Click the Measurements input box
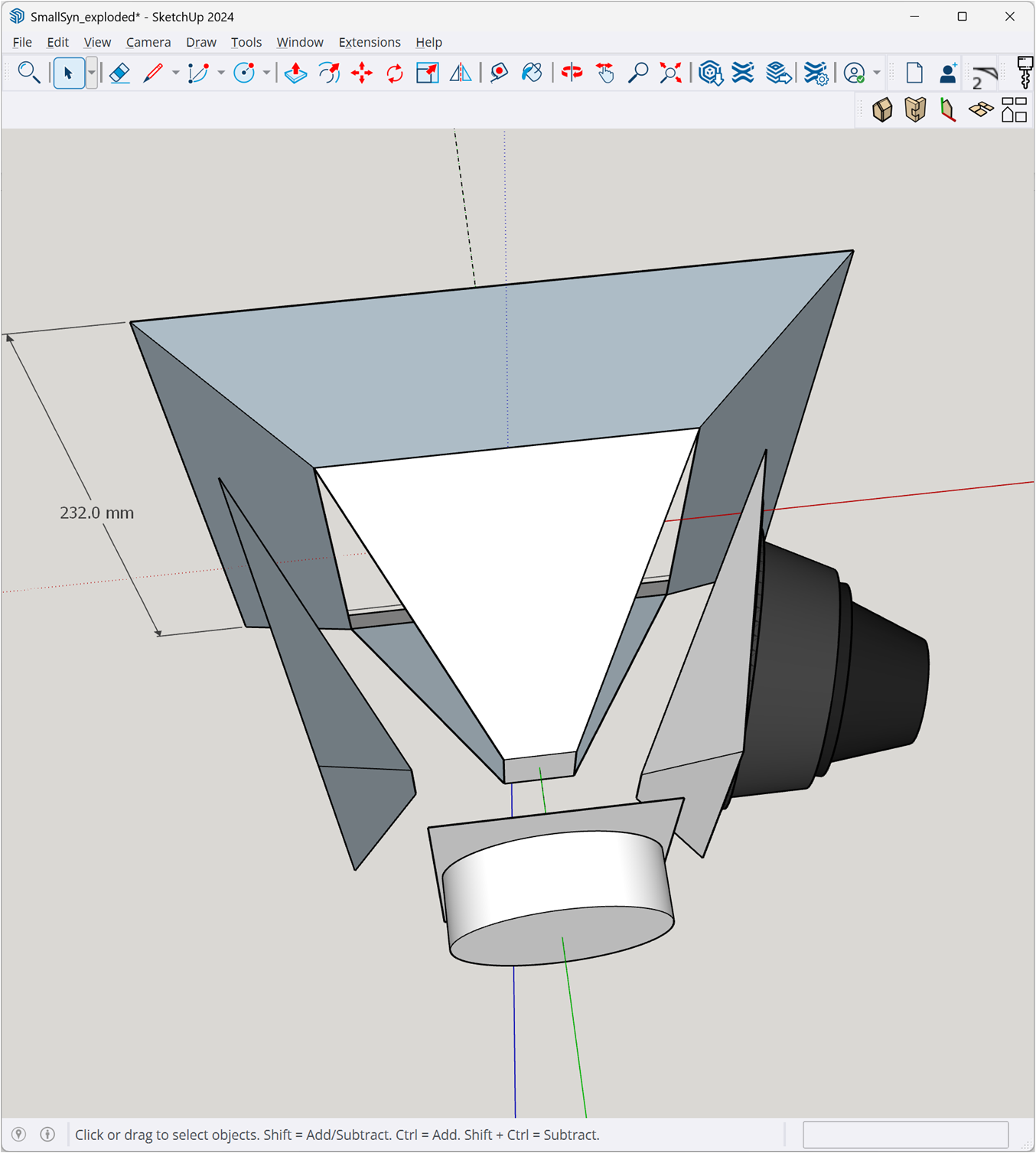 [x=905, y=1135]
